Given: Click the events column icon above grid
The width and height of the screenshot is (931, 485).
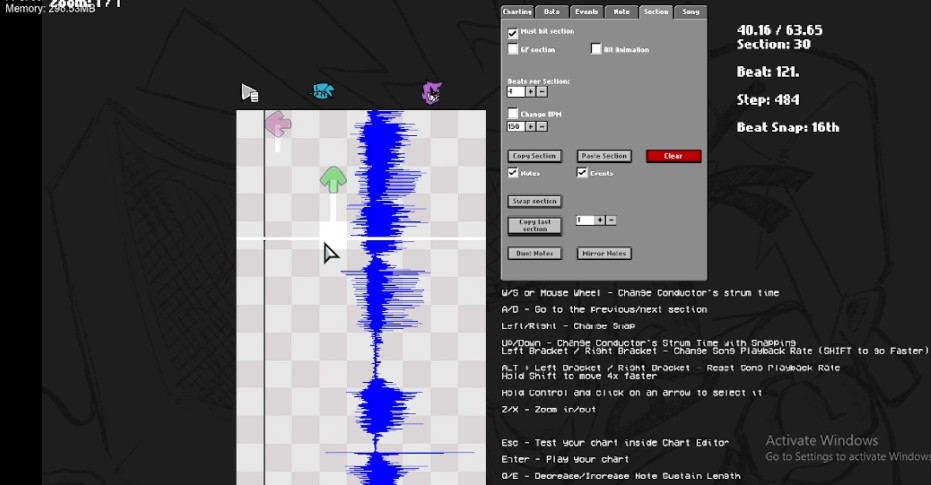Looking at the screenshot, I should (249, 93).
